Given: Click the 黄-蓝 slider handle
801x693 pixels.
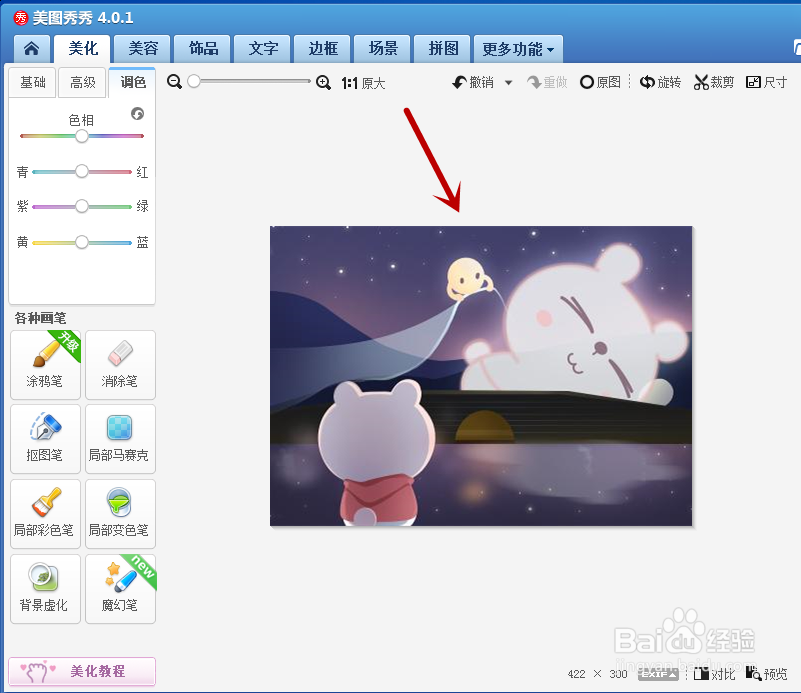Looking at the screenshot, I should click(82, 242).
